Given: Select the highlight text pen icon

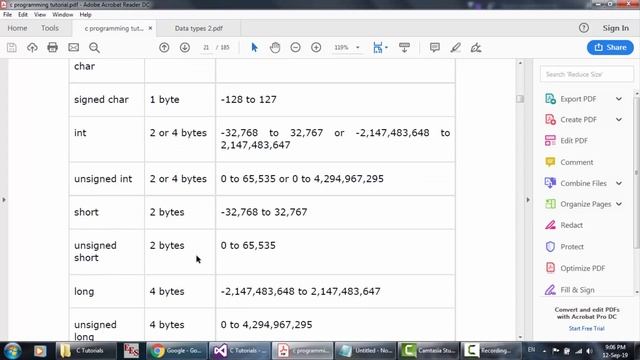Looking at the screenshot, I should [456, 47].
